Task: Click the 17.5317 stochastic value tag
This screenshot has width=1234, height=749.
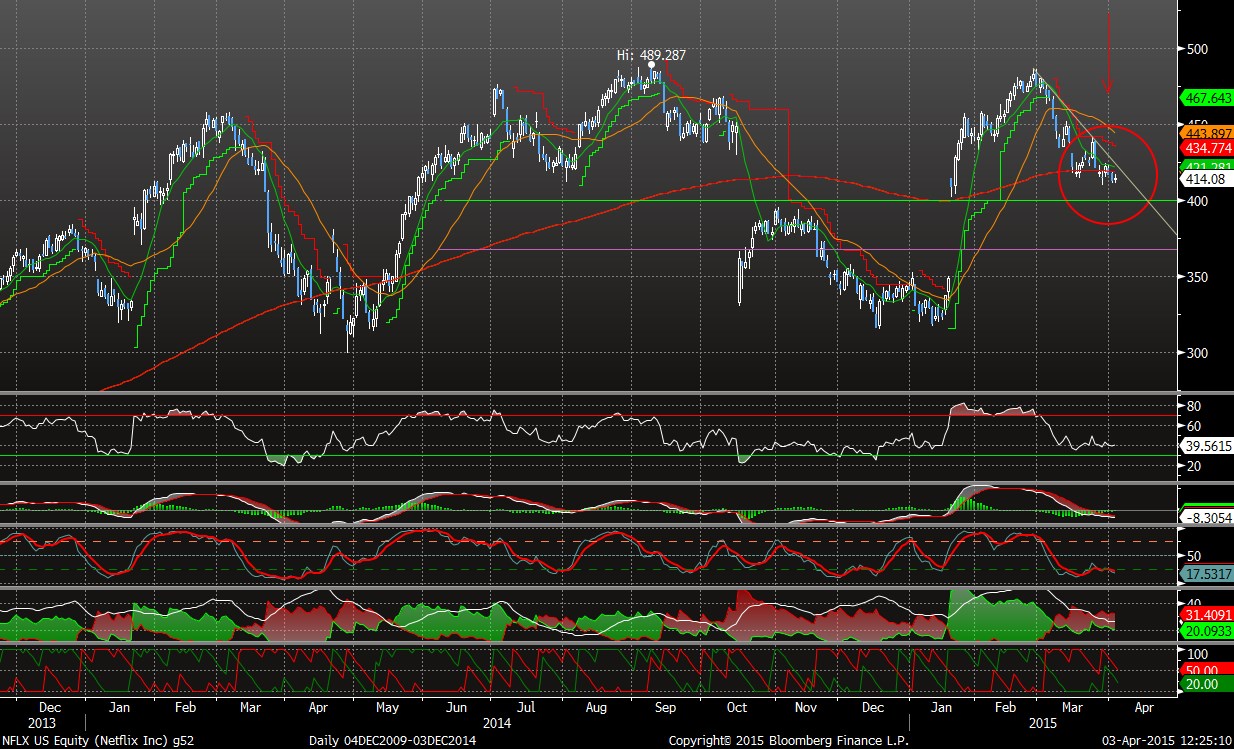Action: pyautogui.click(x=1207, y=574)
